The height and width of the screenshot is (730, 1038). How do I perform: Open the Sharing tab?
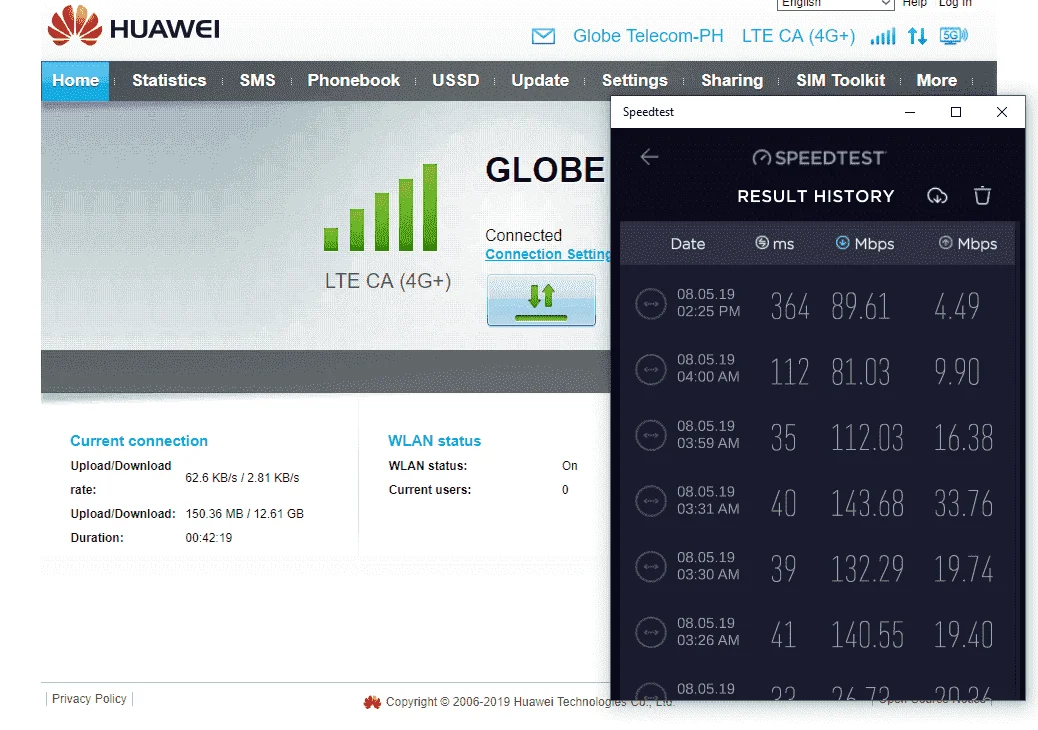731,81
